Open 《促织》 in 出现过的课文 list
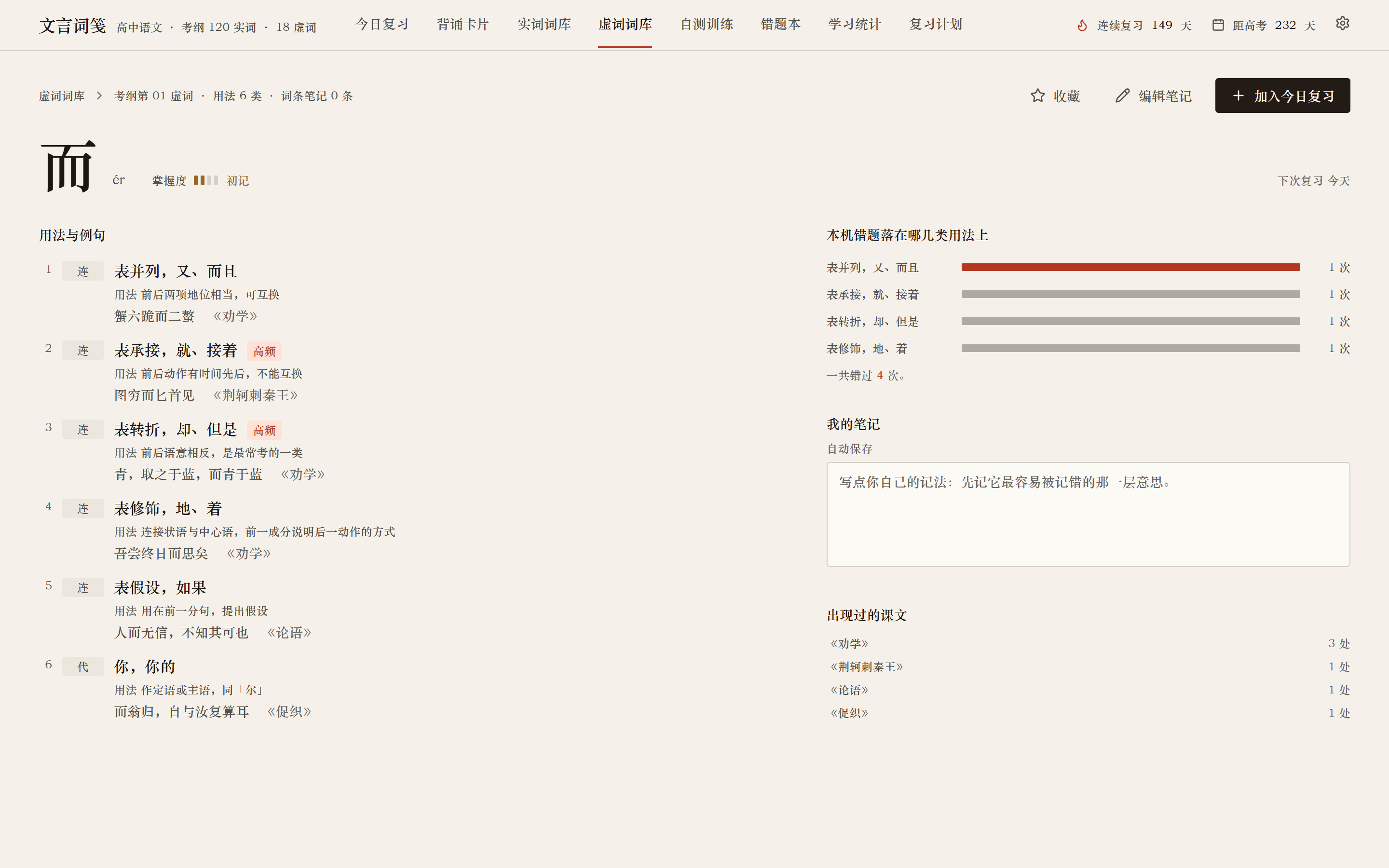The height and width of the screenshot is (868, 1389). click(x=1088, y=712)
